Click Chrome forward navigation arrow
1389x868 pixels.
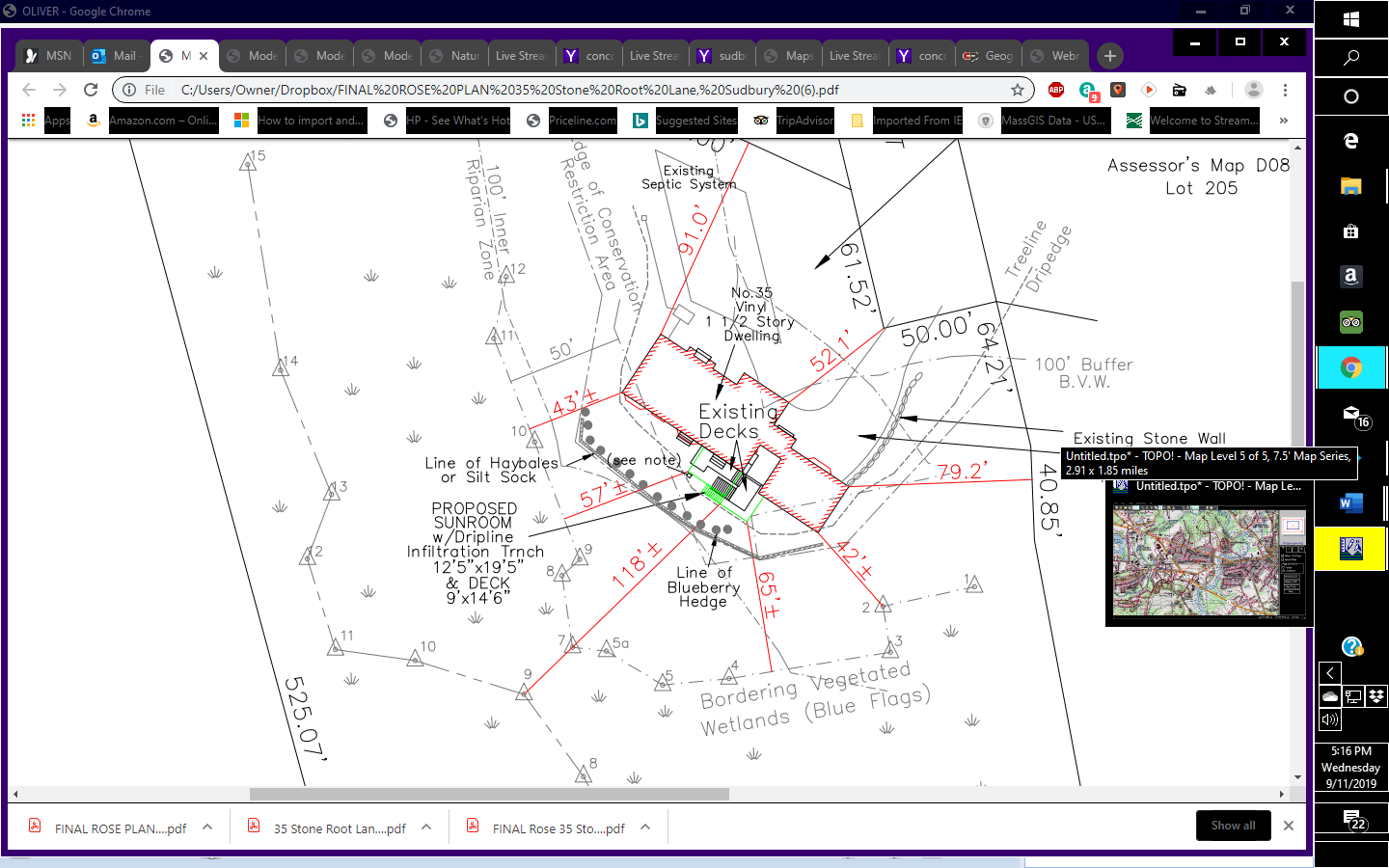pyautogui.click(x=60, y=90)
